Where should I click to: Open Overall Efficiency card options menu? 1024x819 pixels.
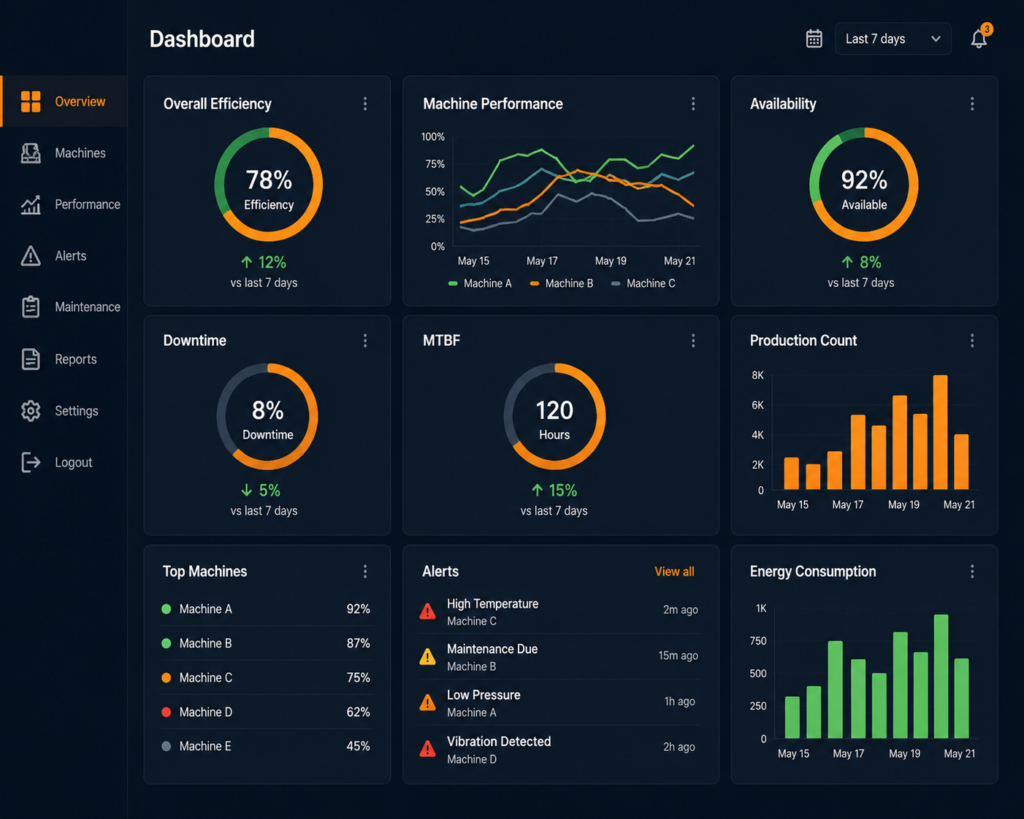click(365, 104)
